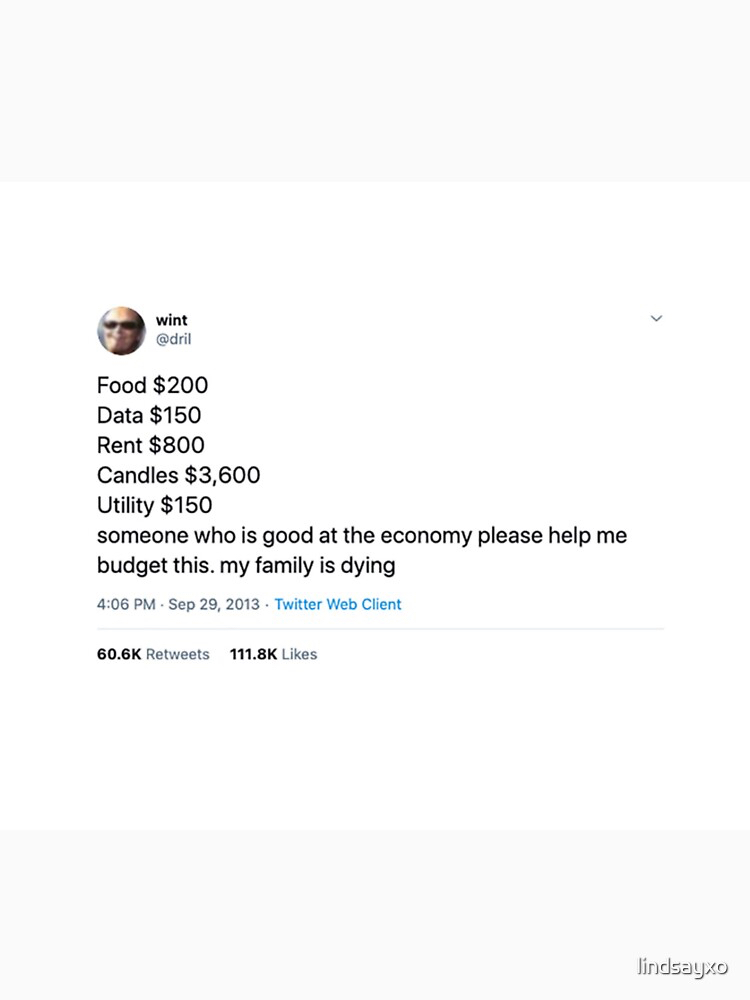The width and height of the screenshot is (750, 1000).
Task: Click the 4:06 PM timestamp
Action: click(126, 604)
